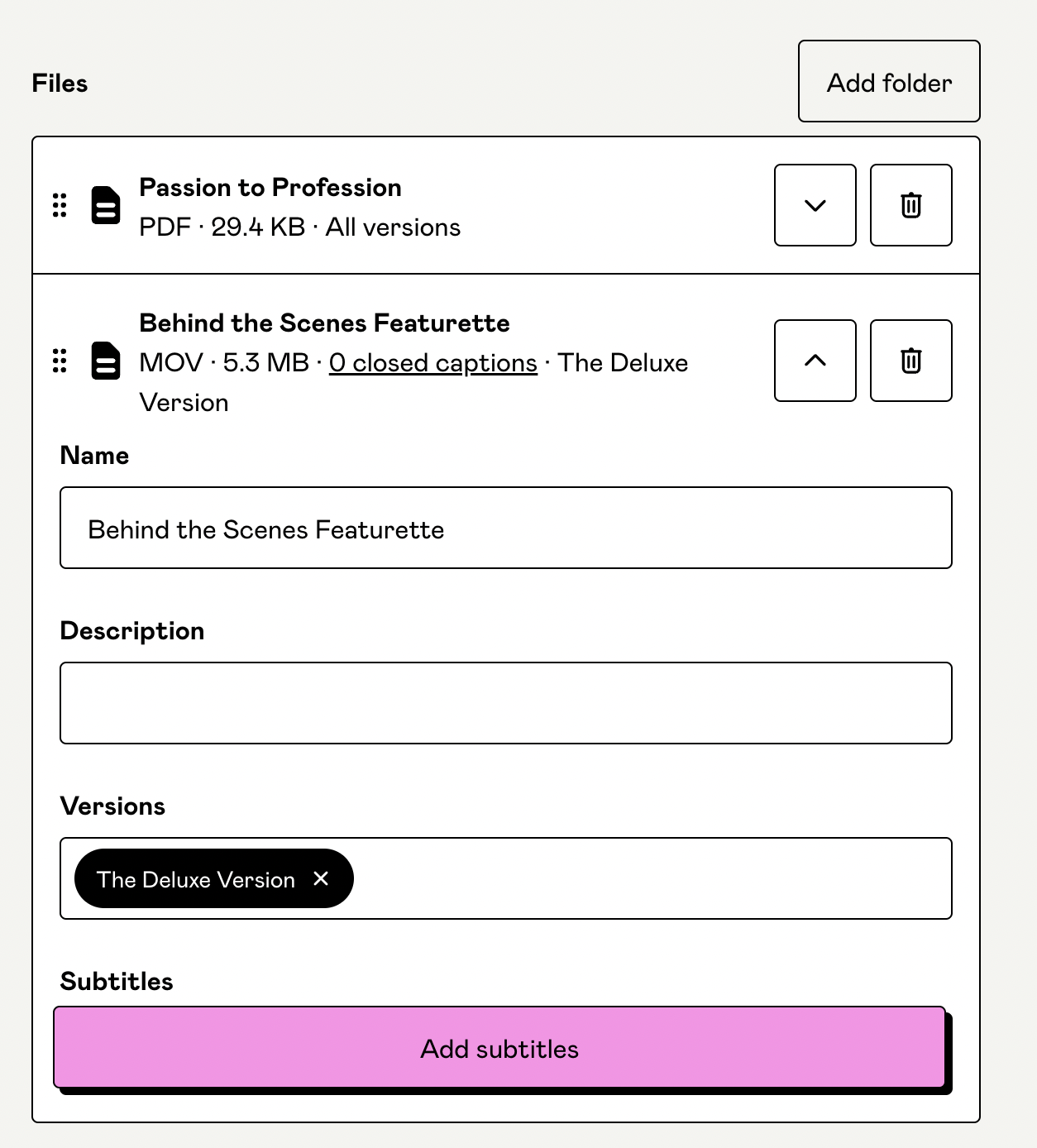Expand the Passion to Profession file details

[815, 205]
